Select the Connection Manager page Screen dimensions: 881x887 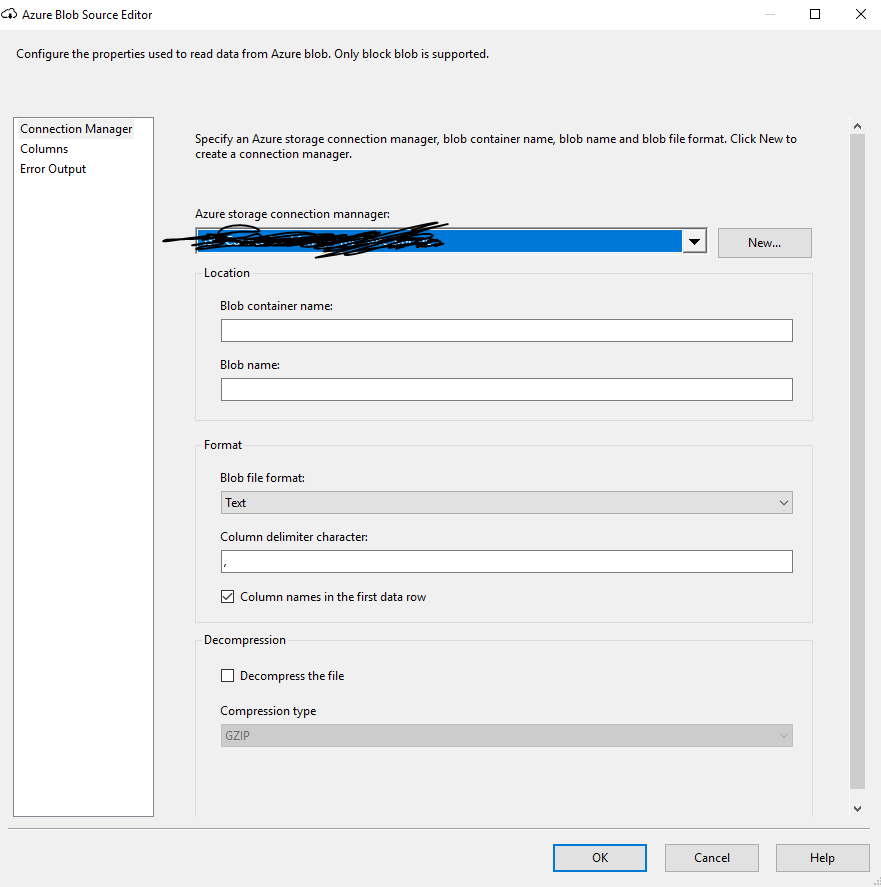pos(76,129)
